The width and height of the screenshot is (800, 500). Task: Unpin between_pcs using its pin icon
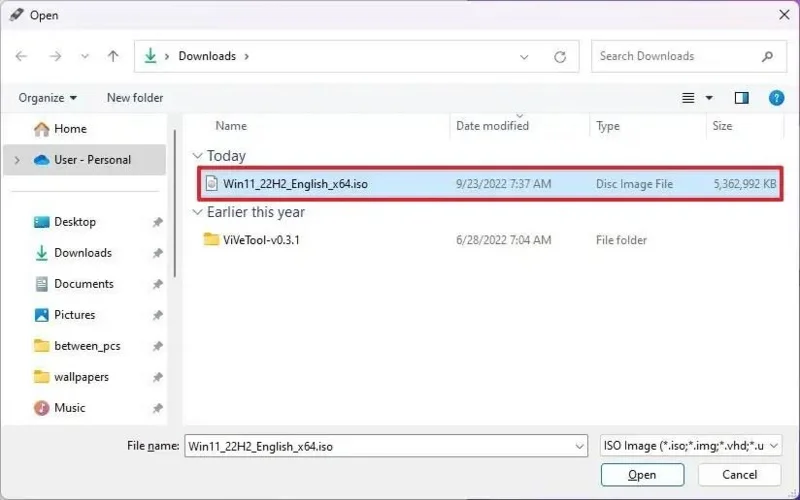pos(157,347)
